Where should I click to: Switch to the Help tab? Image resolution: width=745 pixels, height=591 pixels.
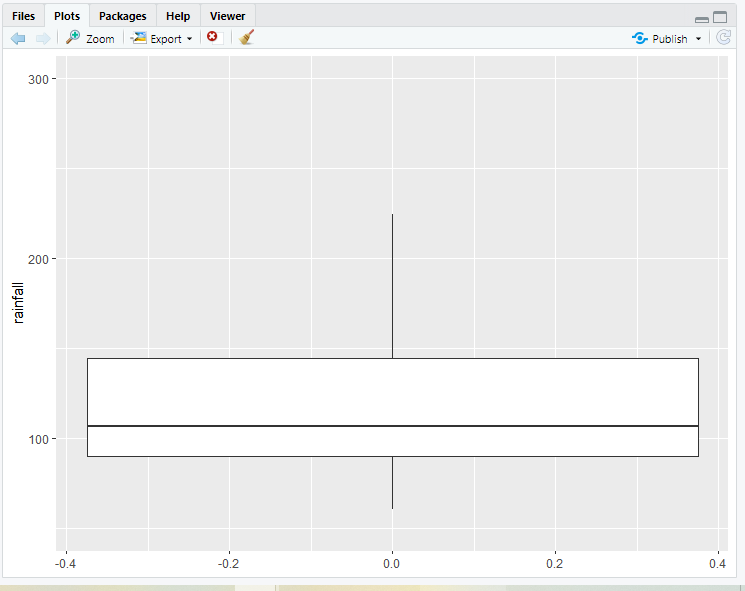(x=178, y=16)
